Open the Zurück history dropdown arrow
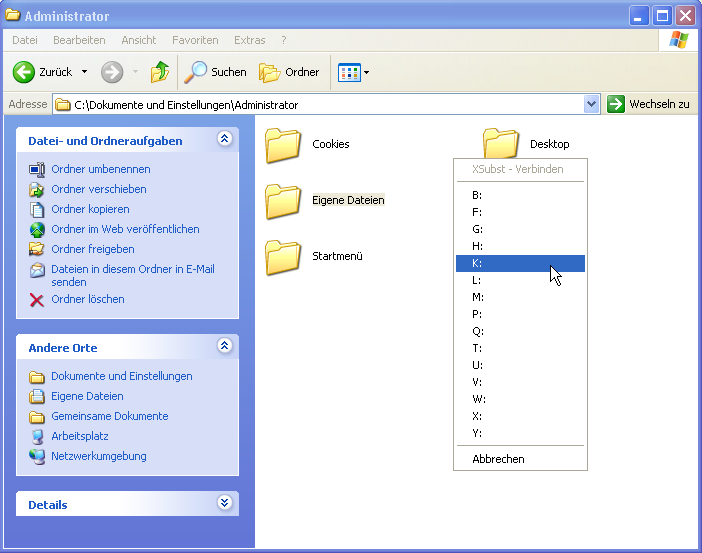Image resolution: width=702 pixels, height=553 pixels. point(84,72)
